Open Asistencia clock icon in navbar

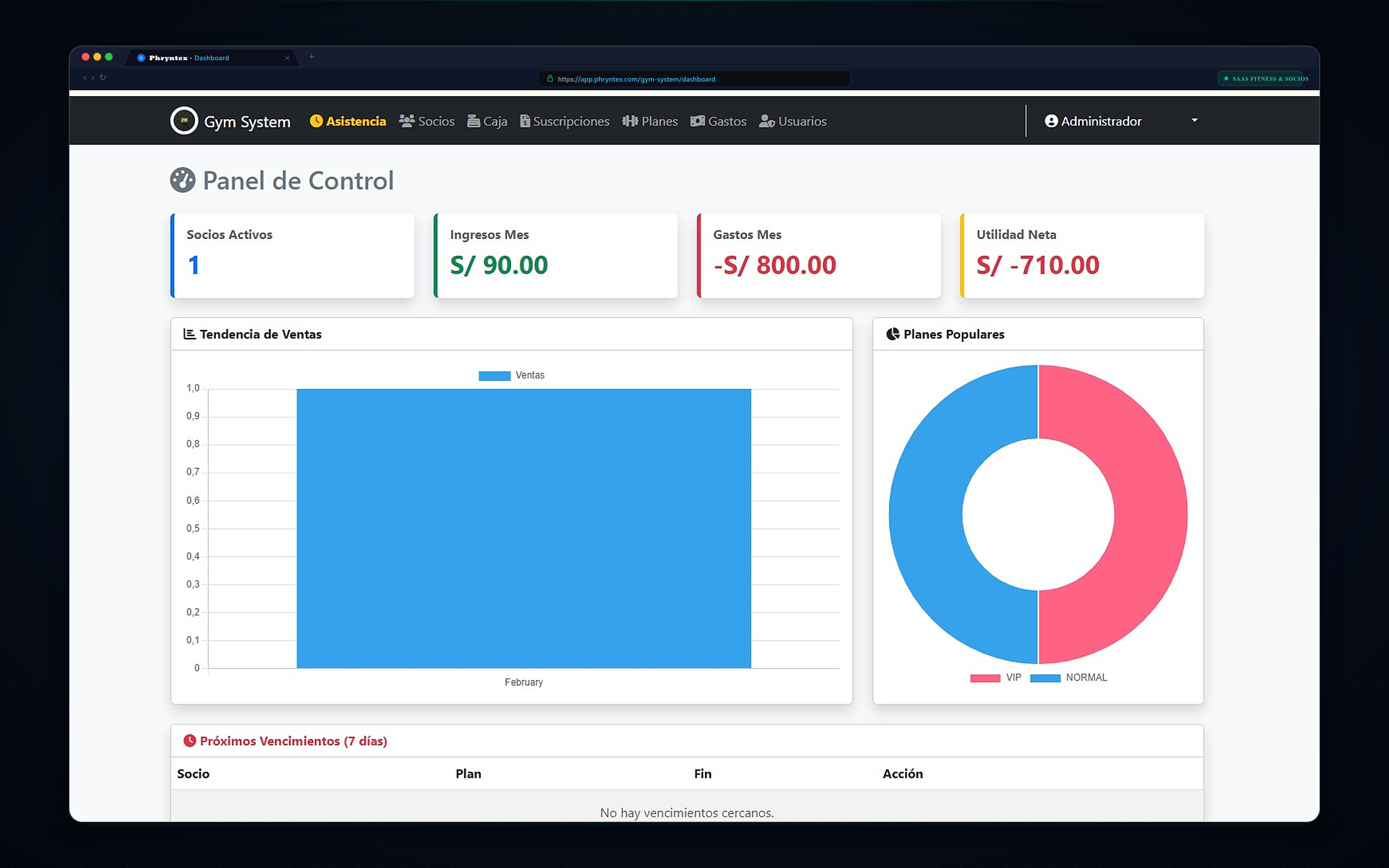[316, 121]
